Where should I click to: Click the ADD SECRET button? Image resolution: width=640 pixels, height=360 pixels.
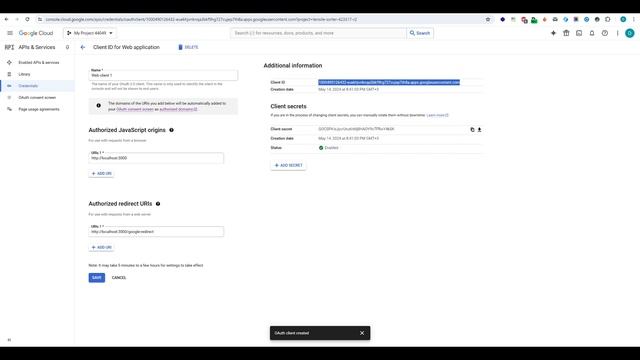(288, 165)
